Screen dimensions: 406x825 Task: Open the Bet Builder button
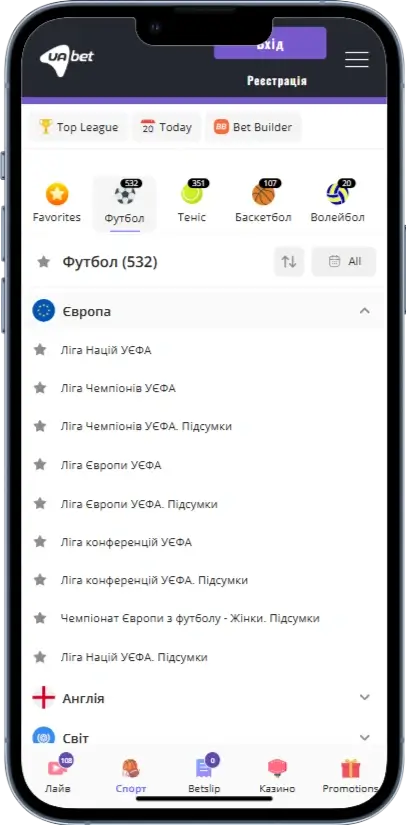[x=253, y=127]
